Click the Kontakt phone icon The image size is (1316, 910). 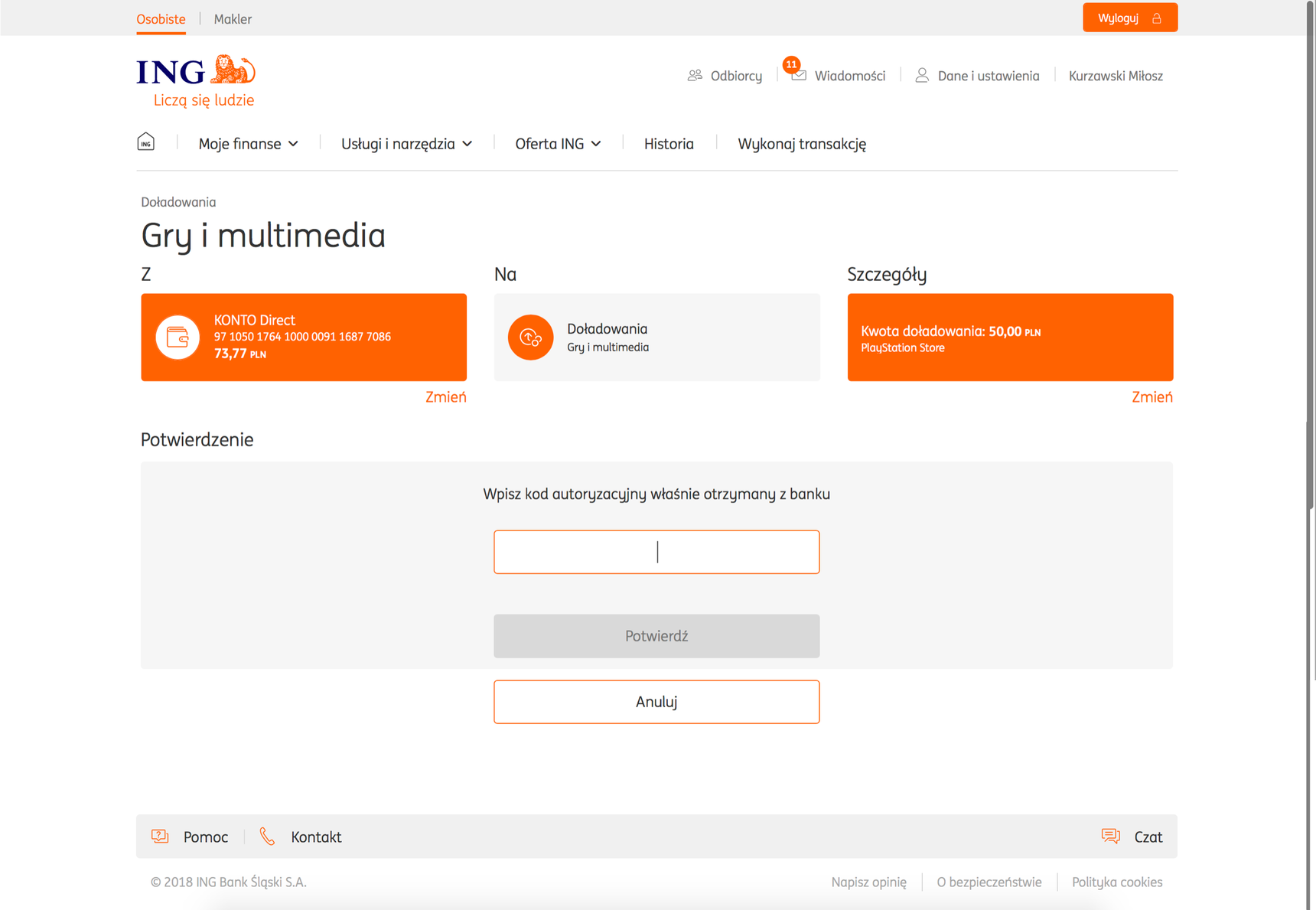[x=267, y=836]
